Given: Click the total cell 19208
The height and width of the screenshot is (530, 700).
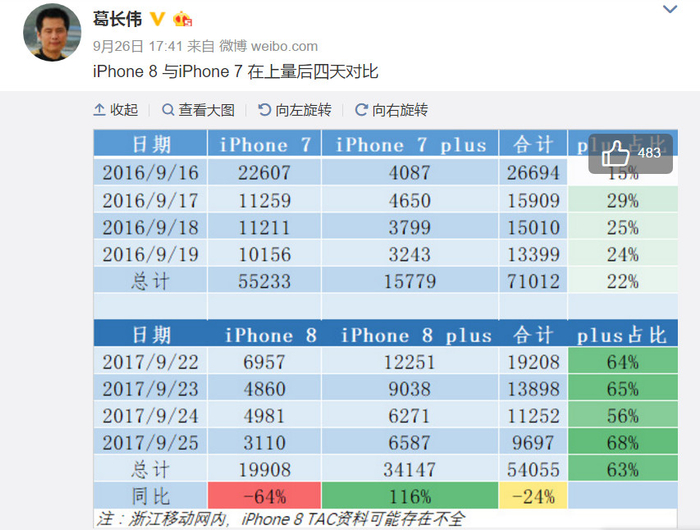Looking at the screenshot, I should coord(533,361).
